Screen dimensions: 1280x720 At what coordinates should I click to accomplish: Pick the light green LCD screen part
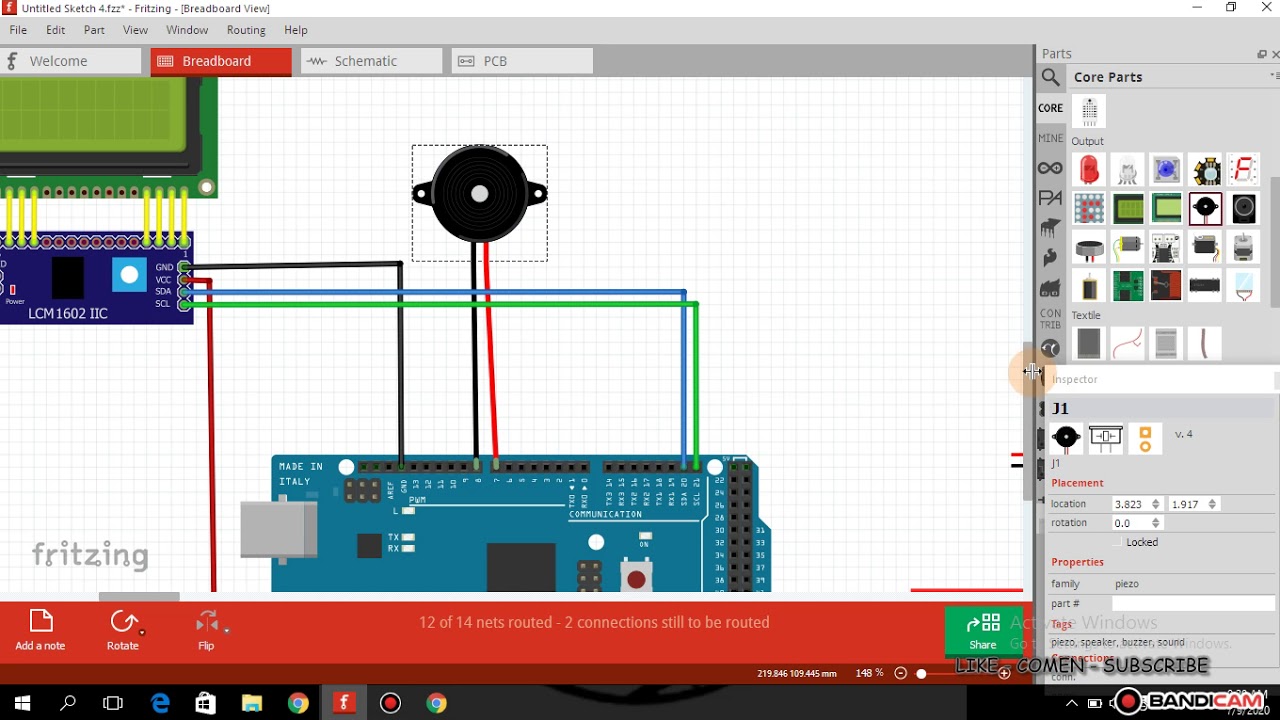[1166, 208]
